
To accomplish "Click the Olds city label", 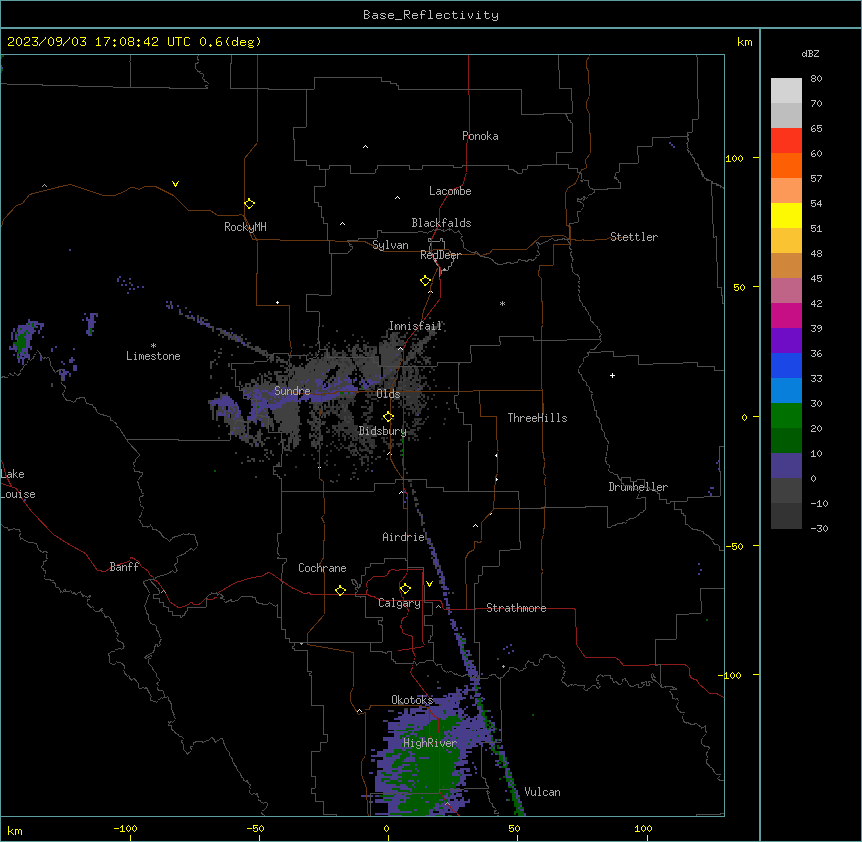I will pyautogui.click(x=388, y=394).
